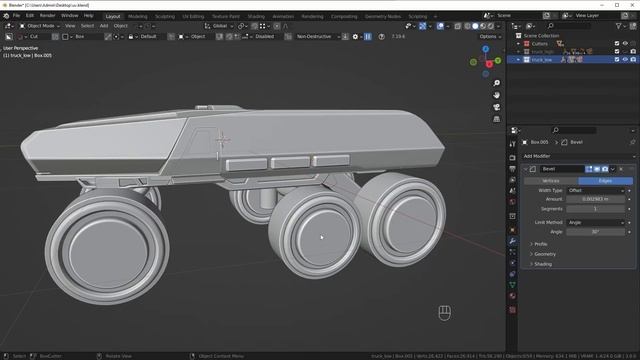Open the Physics properties tab icon
This screenshot has height=360, width=640.
(x=512, y=263)
